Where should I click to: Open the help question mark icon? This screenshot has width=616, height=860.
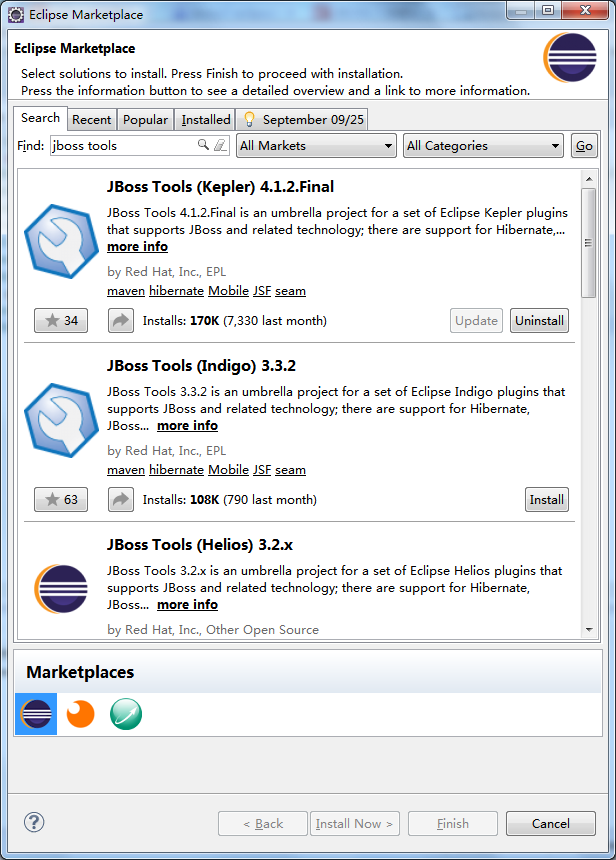point(34,822)
